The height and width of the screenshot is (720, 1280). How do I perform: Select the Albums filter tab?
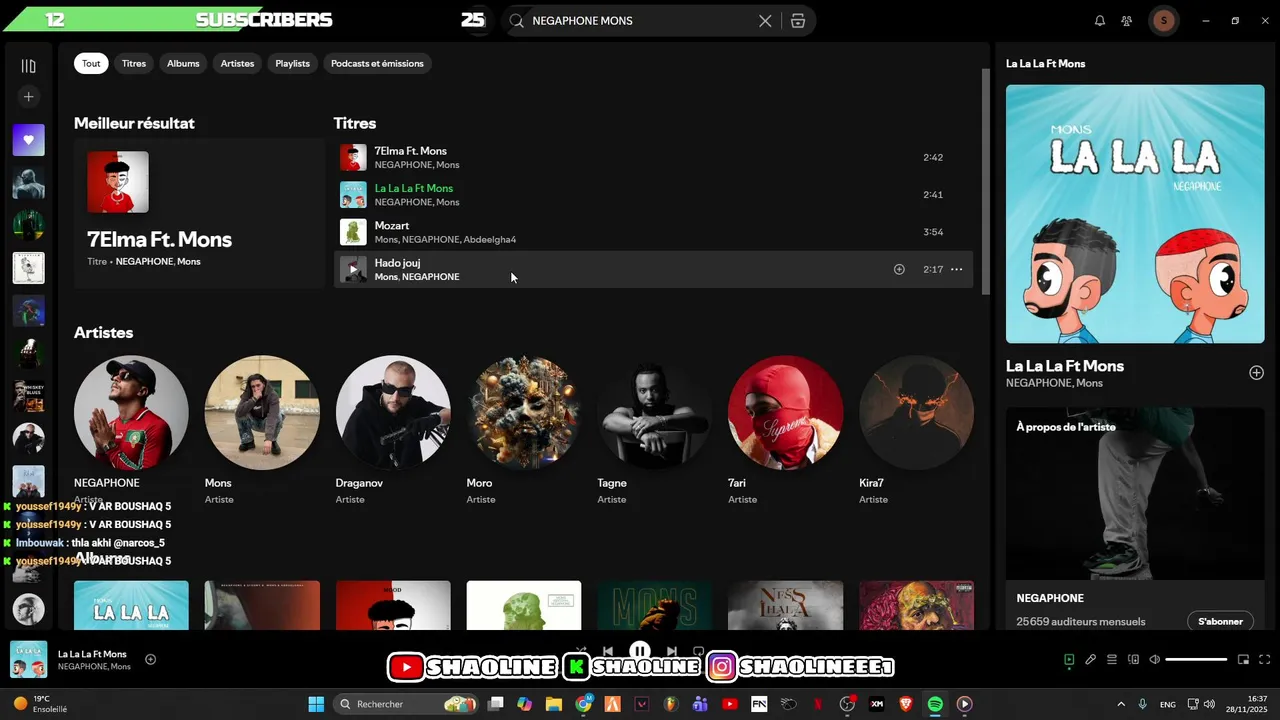tap(183, 63)
